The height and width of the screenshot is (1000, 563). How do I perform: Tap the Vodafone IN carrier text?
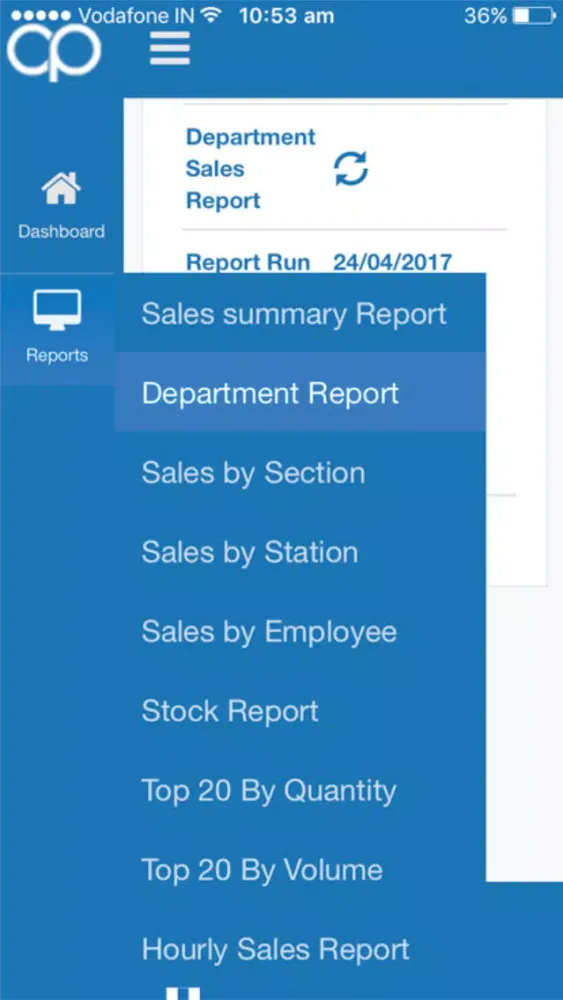coord(136,16)
